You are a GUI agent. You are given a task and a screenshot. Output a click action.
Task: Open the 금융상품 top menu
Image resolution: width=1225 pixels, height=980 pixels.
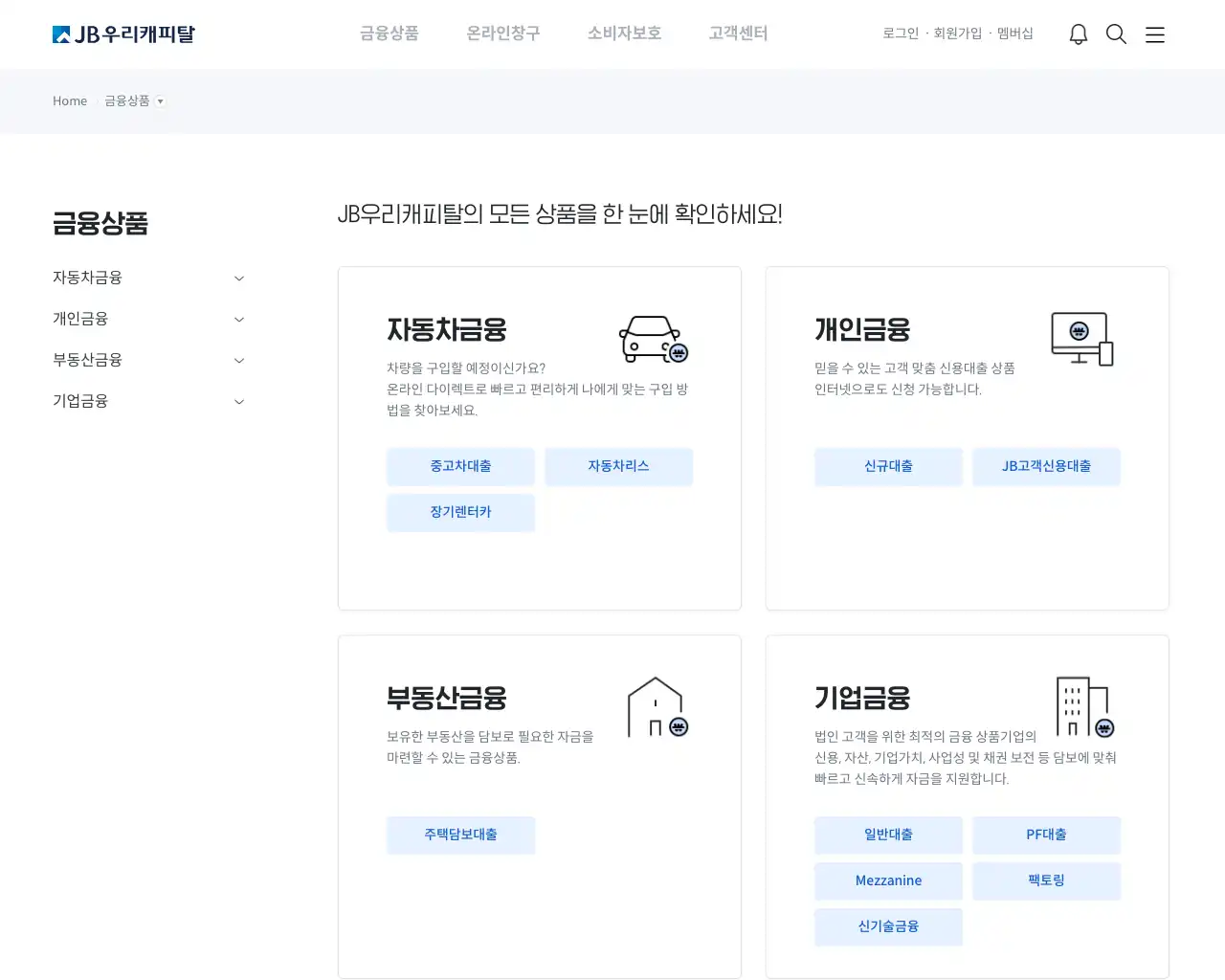390,33
